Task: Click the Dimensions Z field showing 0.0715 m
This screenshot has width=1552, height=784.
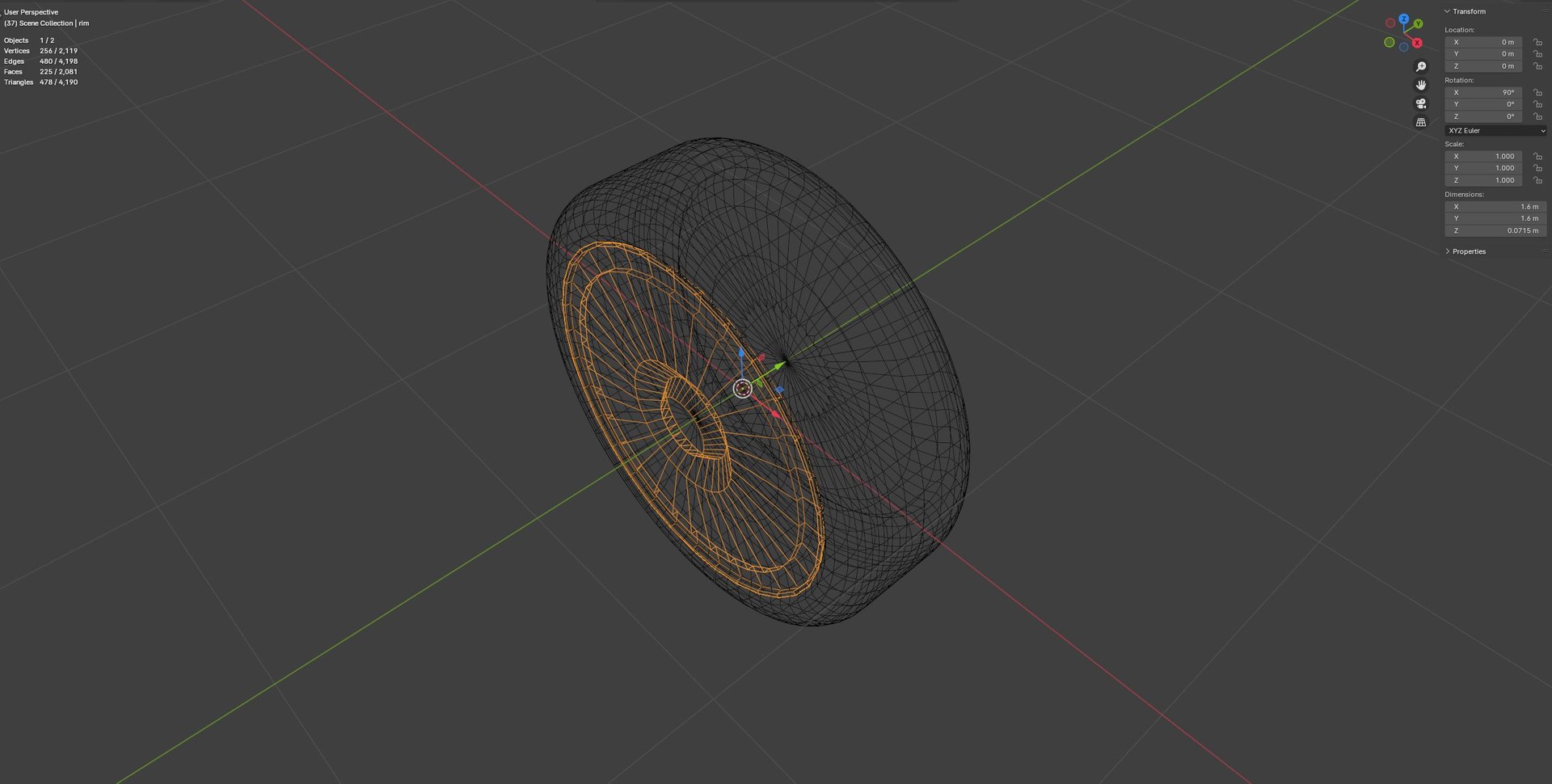Action: point(1495,230)
